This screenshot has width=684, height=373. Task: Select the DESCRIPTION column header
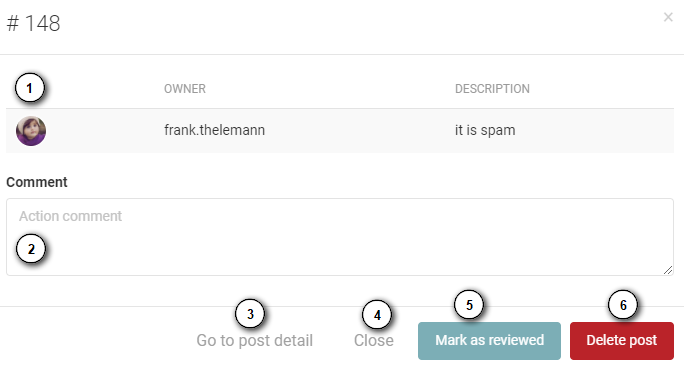tap(492, 89)
